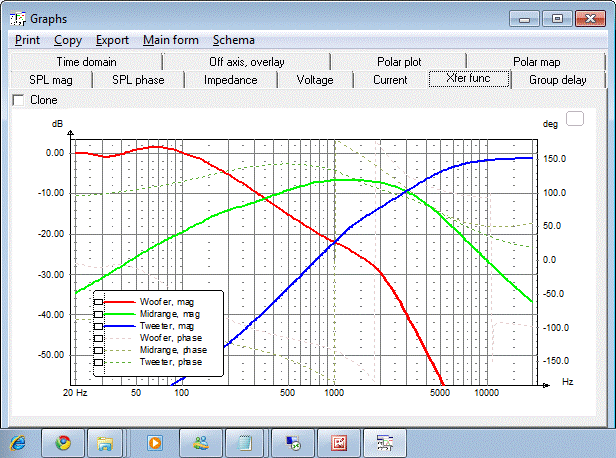Click the small square button near deg axis
Viewport: 616px width, 458px height.
[575, 119]
